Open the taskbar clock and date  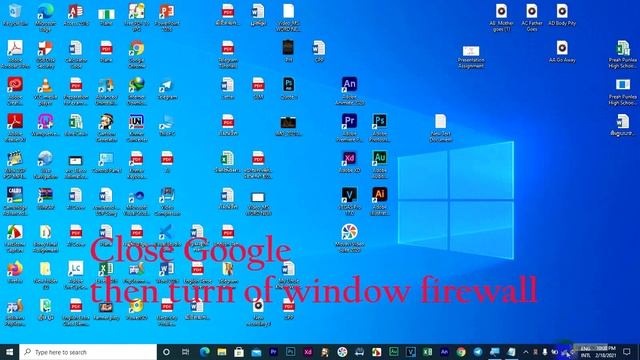click(x=606, y=352)
